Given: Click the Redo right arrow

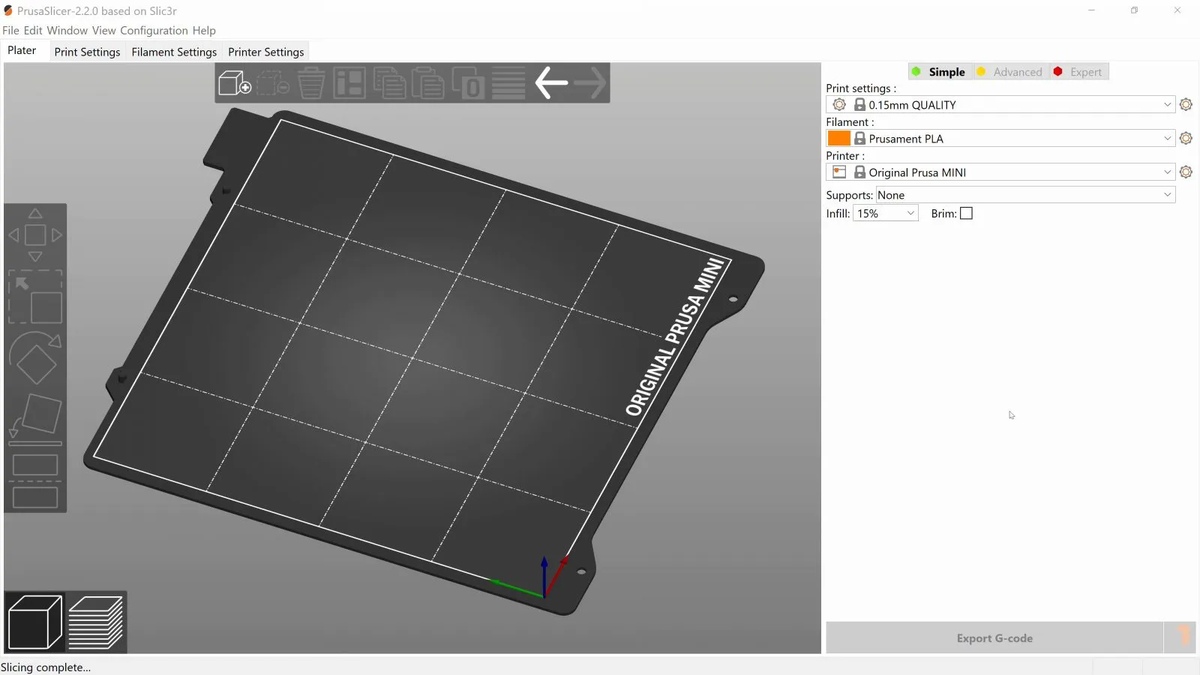Looking at the screenshot, I should click(x=590, y=83).
